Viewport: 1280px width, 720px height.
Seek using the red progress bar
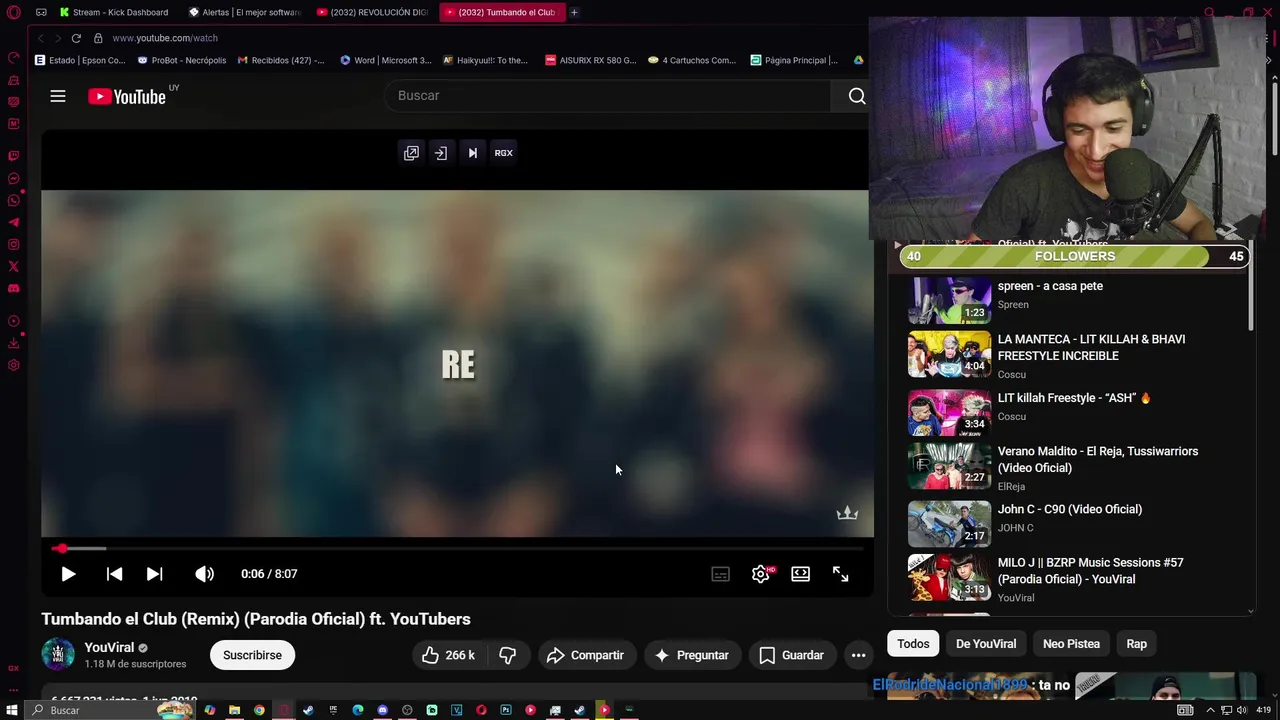click(x=457, y=548)
